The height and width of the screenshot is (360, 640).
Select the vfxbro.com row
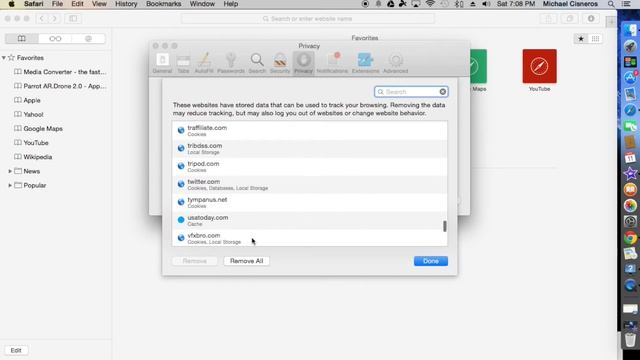click(x=310, y=238)
